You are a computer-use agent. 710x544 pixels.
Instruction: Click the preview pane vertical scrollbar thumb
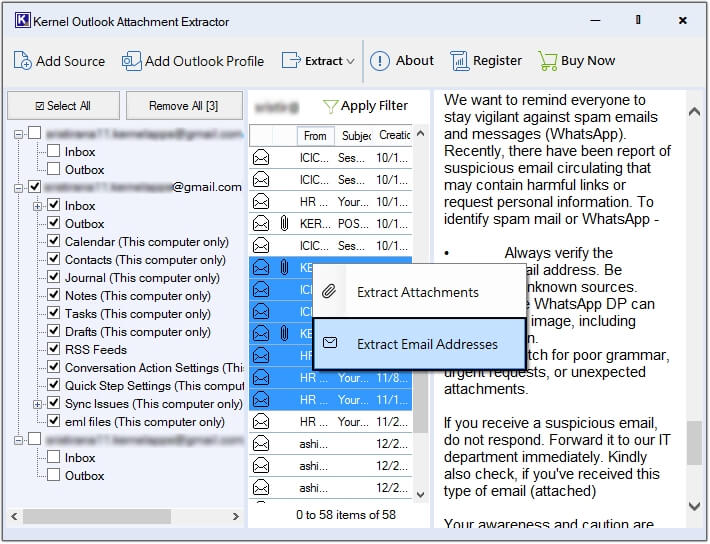click(x=694, y=443)
